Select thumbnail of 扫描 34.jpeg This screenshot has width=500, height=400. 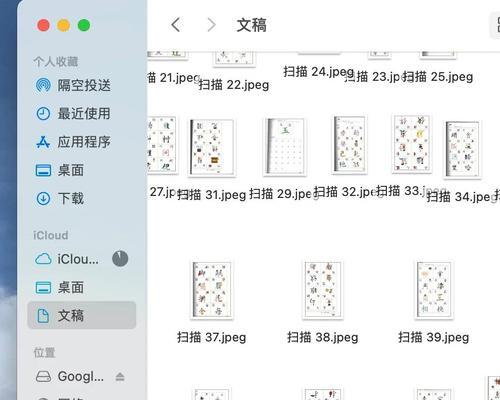(x=462, y=149)
